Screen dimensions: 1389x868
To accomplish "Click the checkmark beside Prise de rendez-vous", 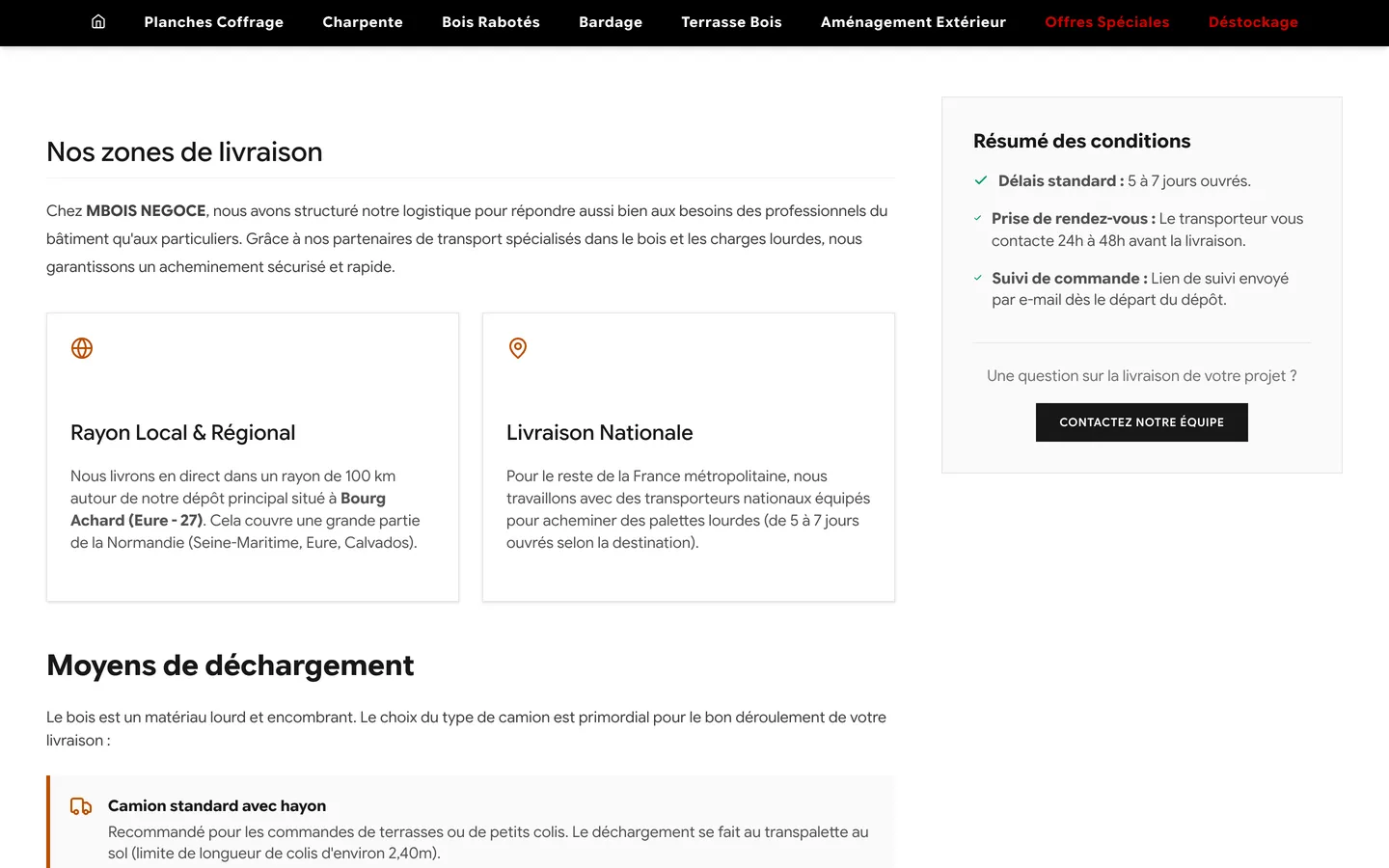I will tap(978, 218).
